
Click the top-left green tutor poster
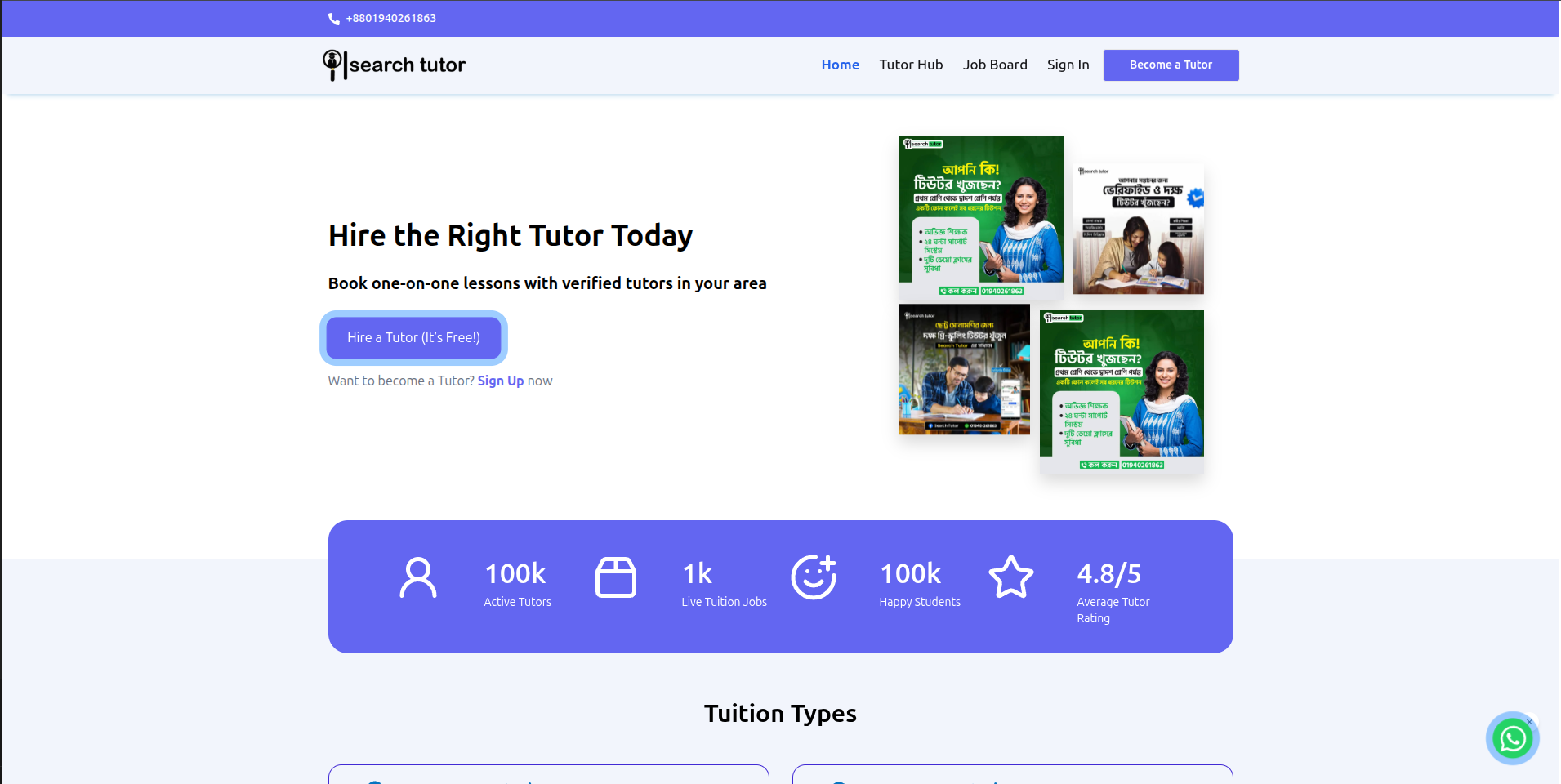point(980,216)
